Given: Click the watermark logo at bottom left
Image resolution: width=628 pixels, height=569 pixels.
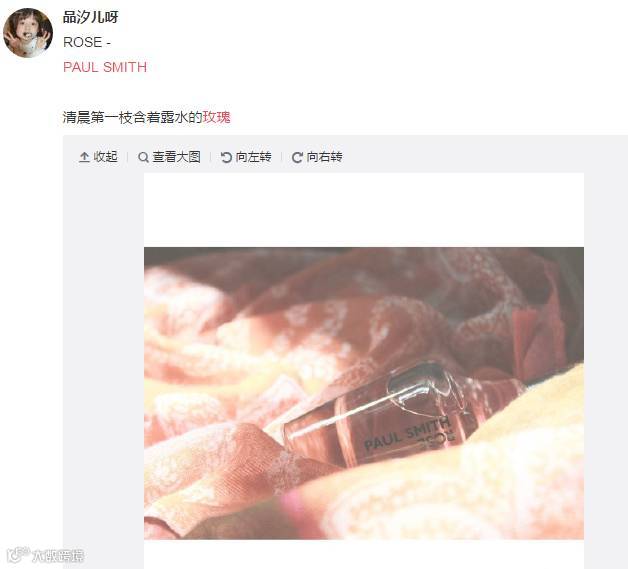Looking at the screenshot, I should 18,555.
